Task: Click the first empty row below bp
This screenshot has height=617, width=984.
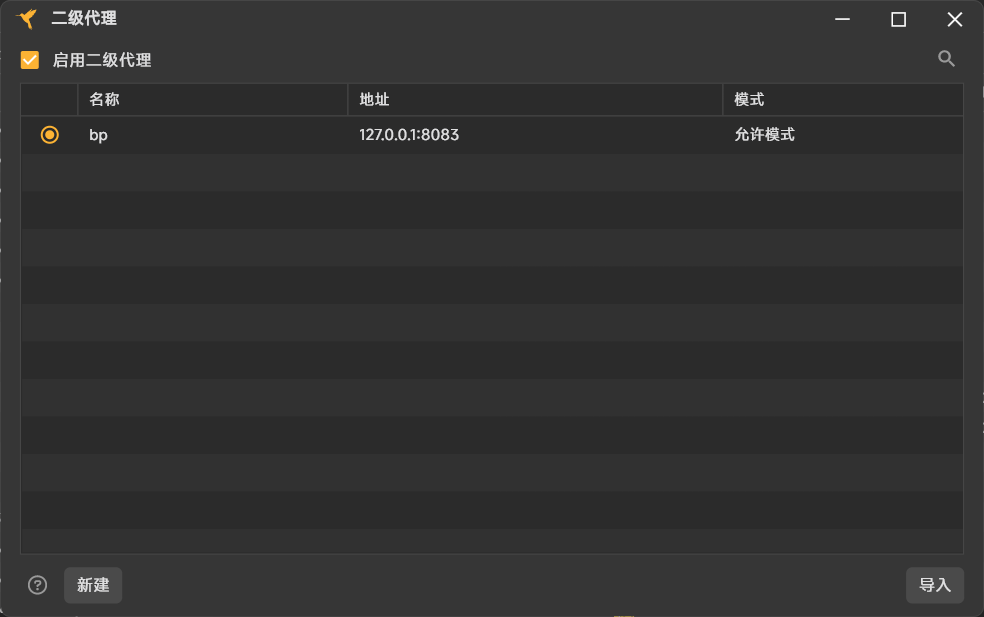Action: tap(490, 172)
